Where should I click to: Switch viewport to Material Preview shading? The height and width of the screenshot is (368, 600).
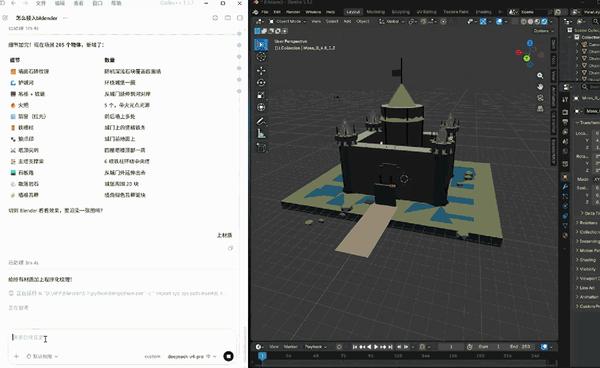click(x=537, y=21)
